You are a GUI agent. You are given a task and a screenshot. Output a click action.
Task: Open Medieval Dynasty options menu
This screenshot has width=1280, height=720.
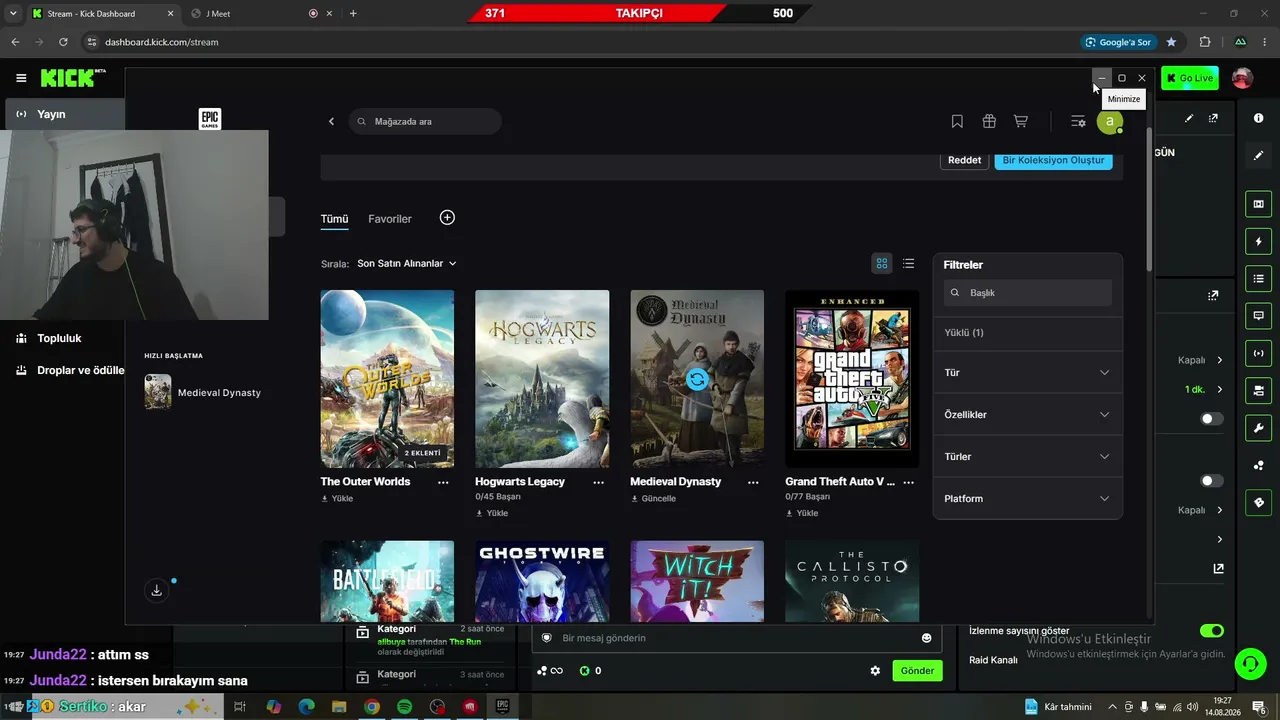point(753,482)
